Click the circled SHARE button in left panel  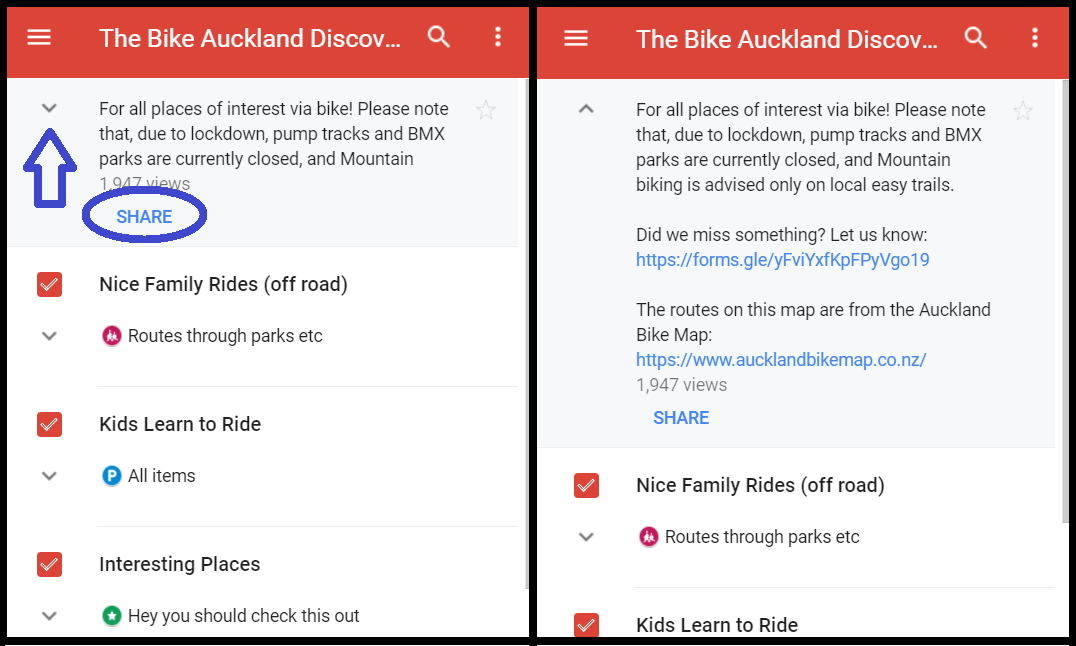[x=144, y=217]
